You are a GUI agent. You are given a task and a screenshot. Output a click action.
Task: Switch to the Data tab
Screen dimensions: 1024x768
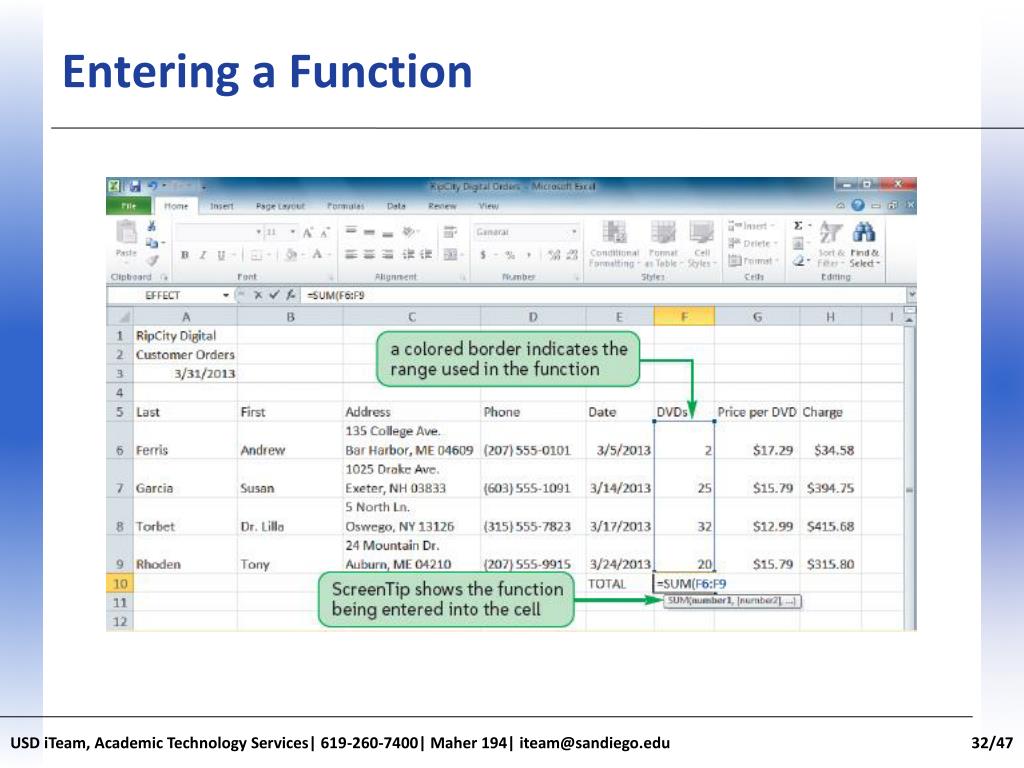[x=396, y=206]
